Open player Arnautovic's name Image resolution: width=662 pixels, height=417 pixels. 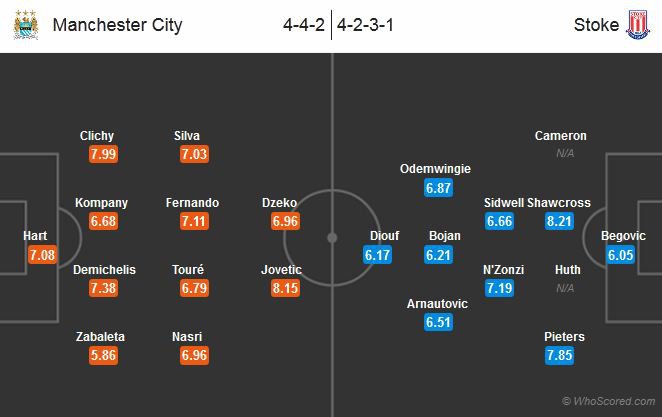(x=437, y=304)
